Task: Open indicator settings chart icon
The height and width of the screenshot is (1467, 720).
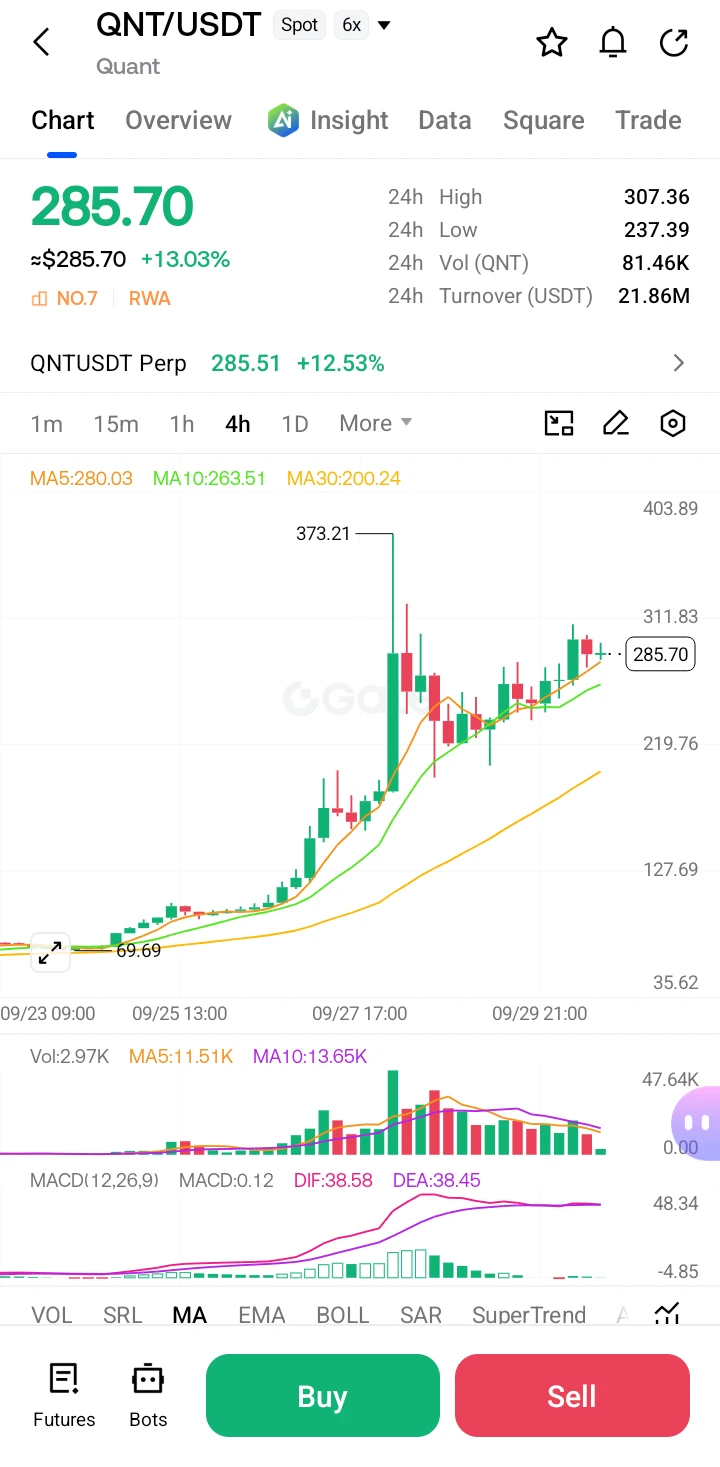Action: (x=667, y=1313)
